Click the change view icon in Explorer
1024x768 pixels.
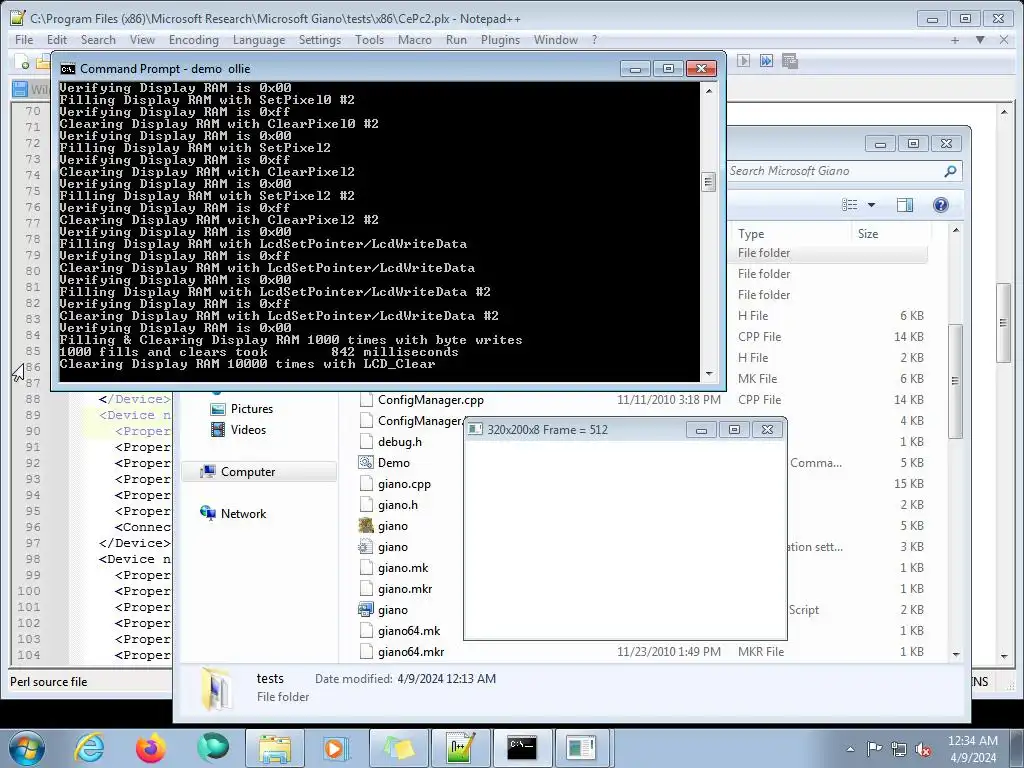(x=850, y=205)
